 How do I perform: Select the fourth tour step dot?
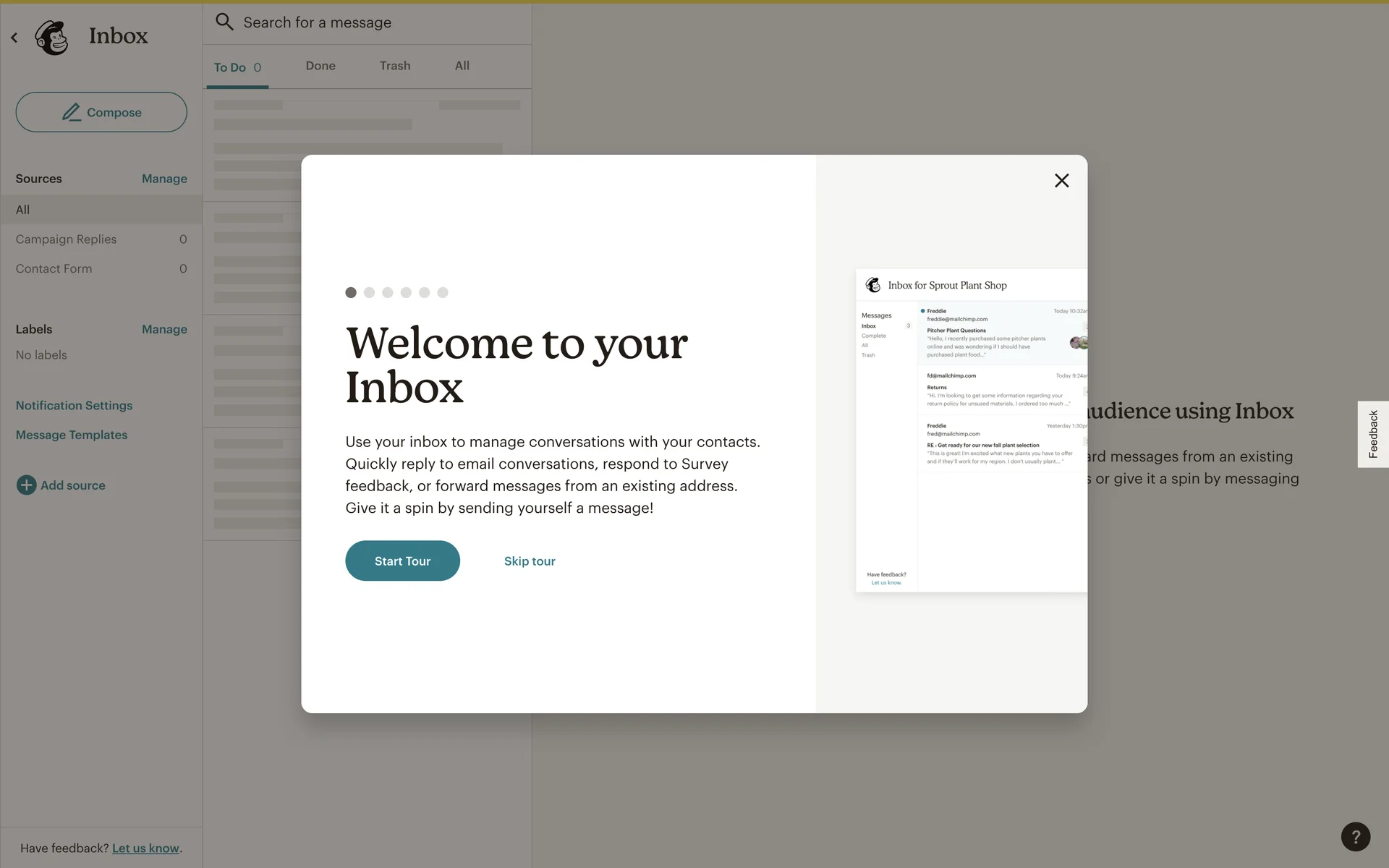[406, 292]
